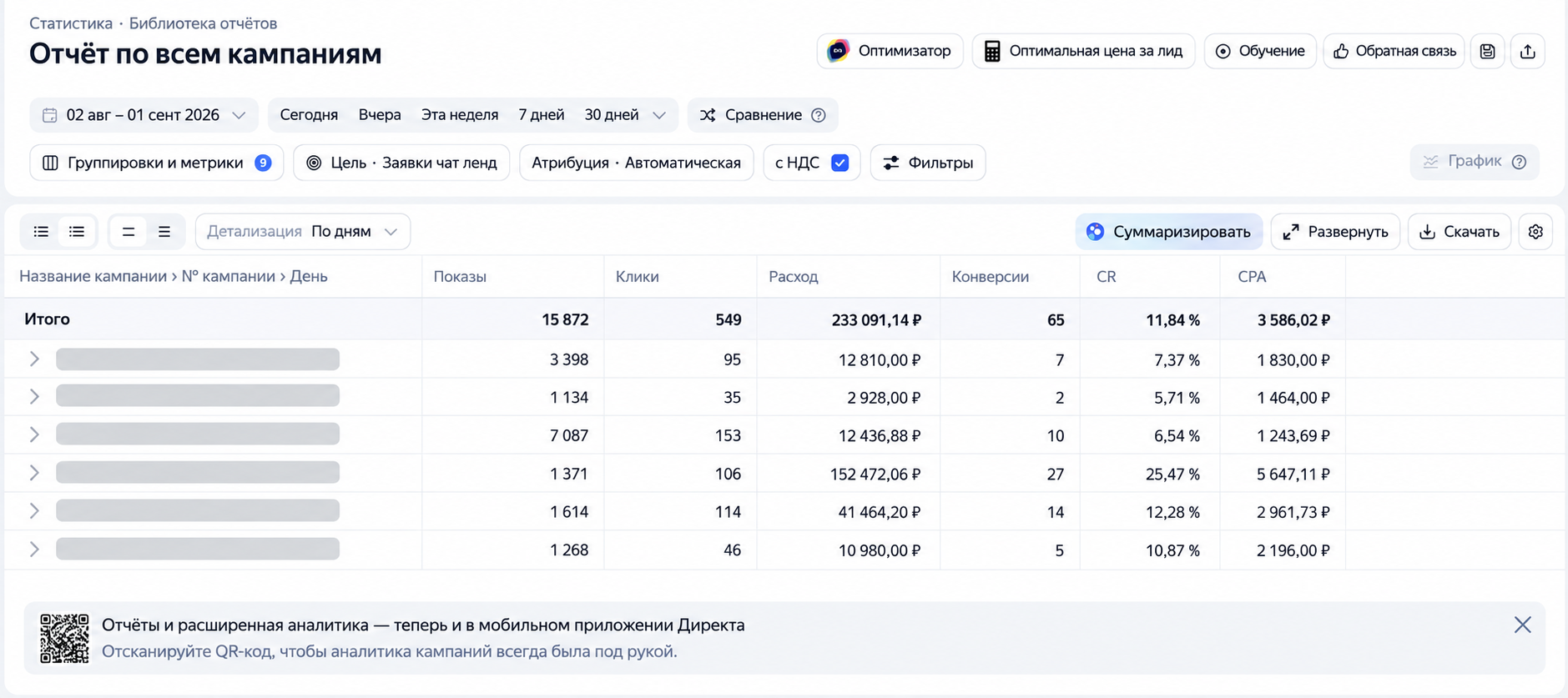
Task: Select the compact row density icon
Action: coord(129,232)
